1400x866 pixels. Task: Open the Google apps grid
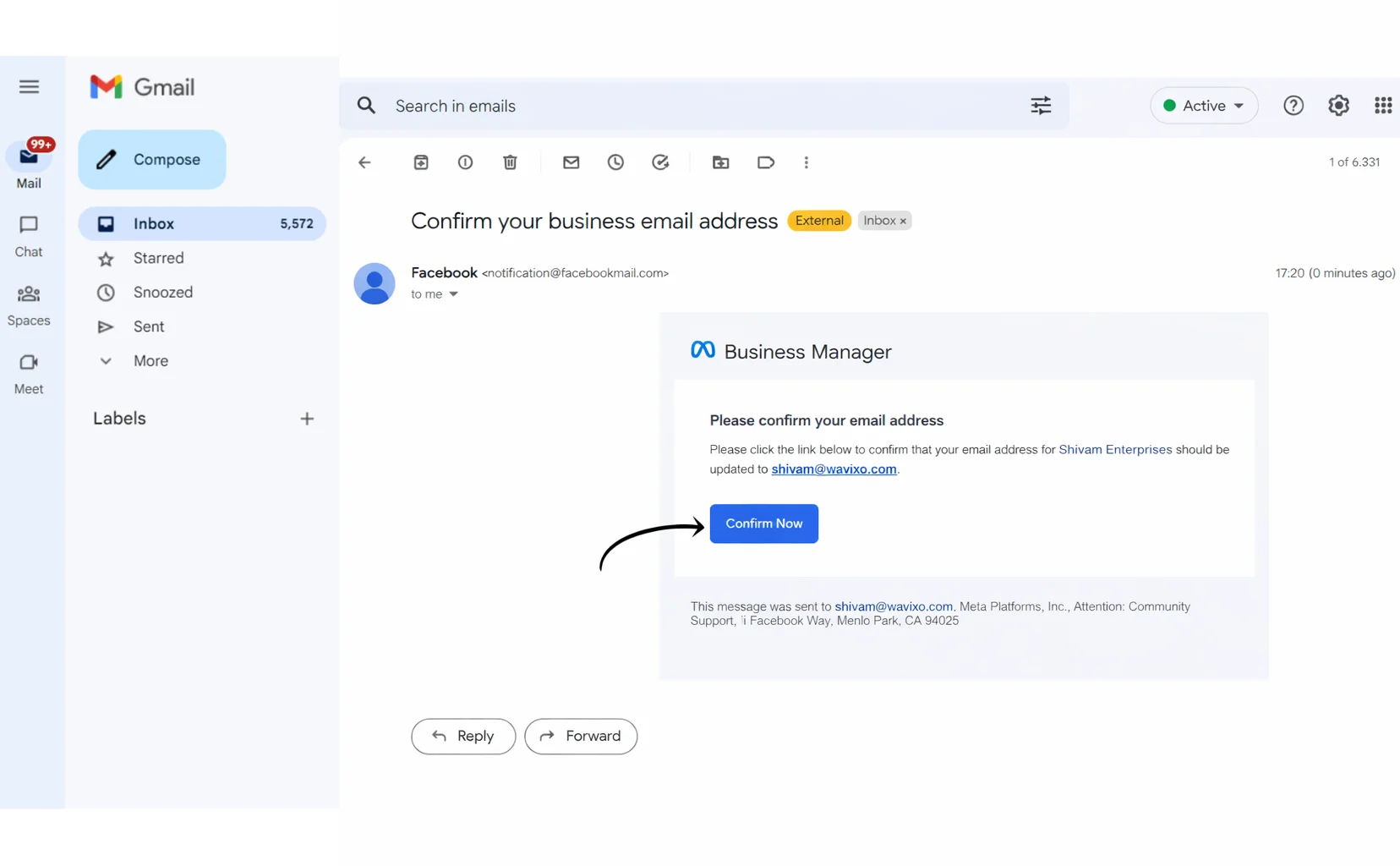pos(1383,105)
